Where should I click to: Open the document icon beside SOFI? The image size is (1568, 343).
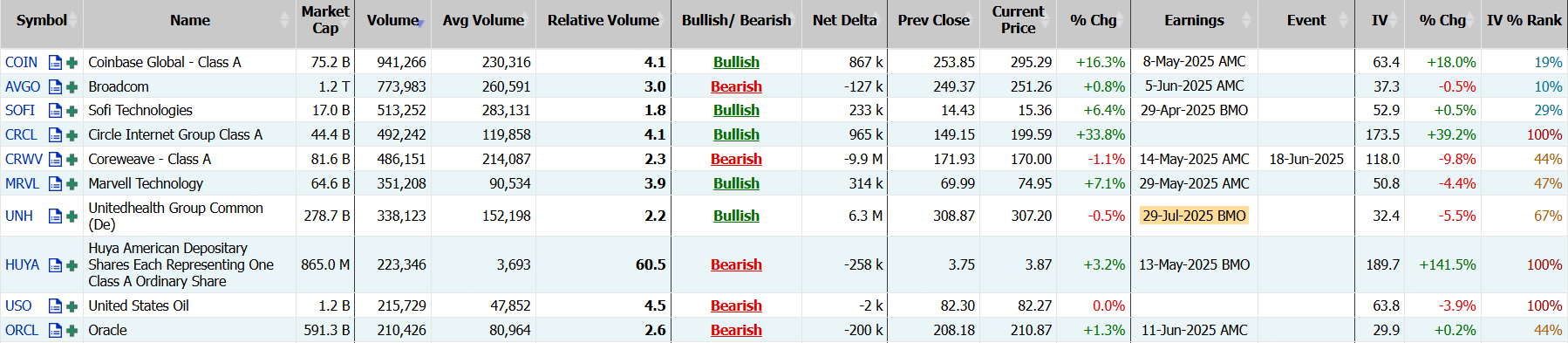pyautogui.click(x=55, y=110)
